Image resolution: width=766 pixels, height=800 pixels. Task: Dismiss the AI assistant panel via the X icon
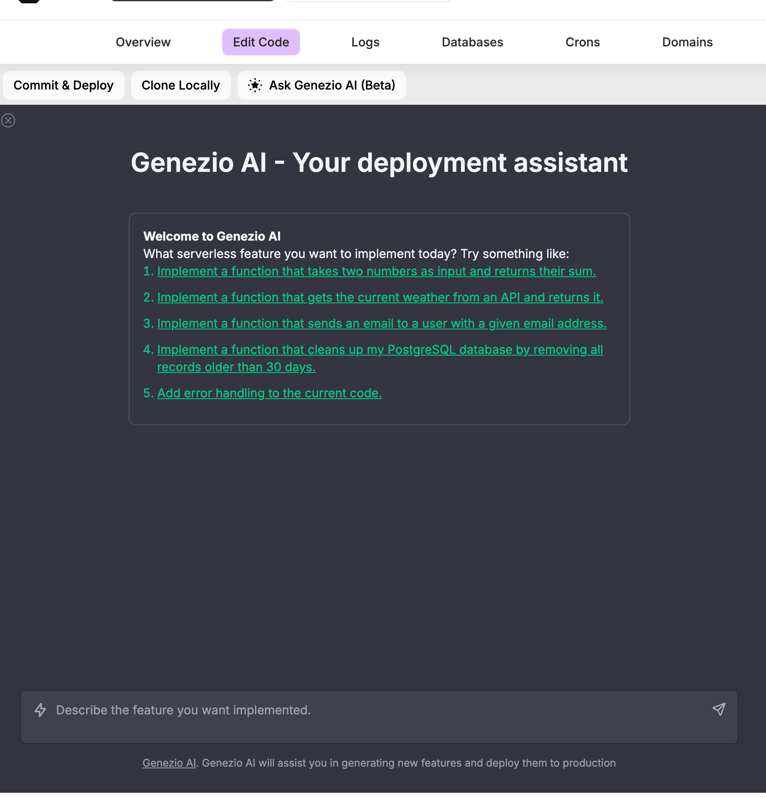point(9,120)
